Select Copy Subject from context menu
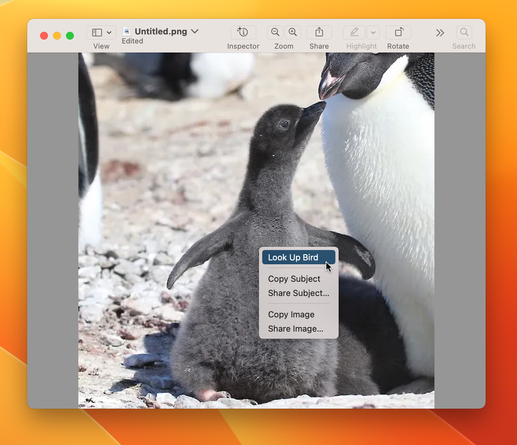Image resolution: width=517 pixels, height=445 pixels. coord(299,279)
